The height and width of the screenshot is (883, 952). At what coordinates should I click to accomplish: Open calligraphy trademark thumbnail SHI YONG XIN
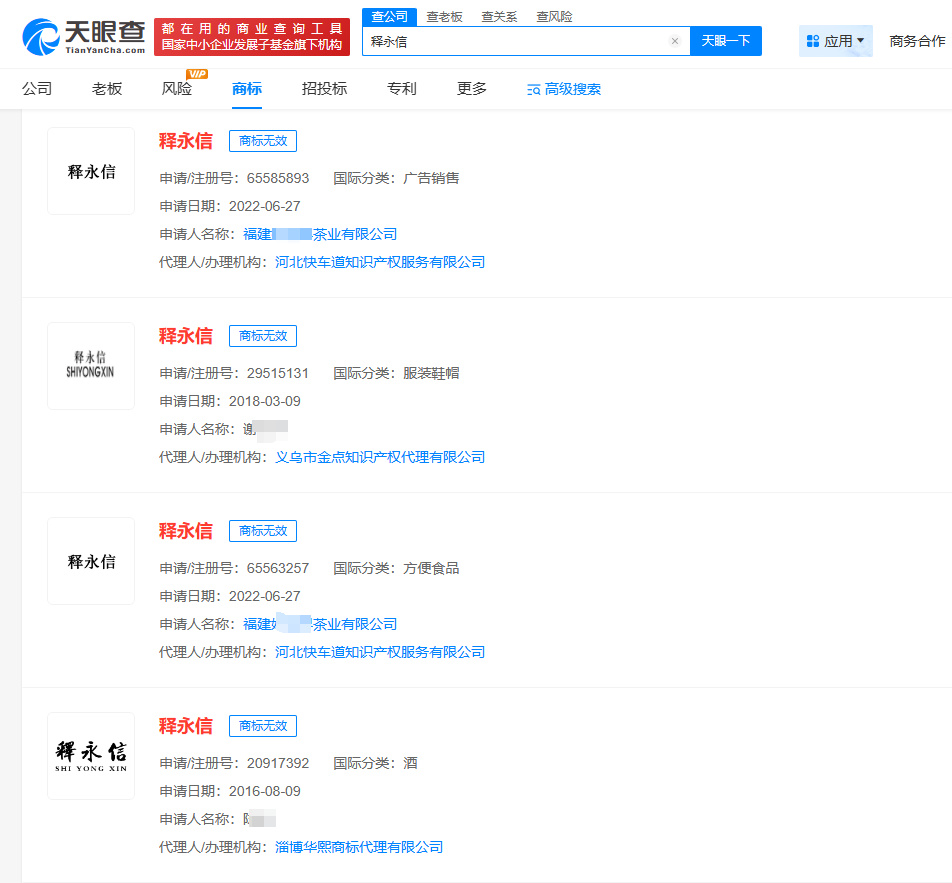click(91, 756)
